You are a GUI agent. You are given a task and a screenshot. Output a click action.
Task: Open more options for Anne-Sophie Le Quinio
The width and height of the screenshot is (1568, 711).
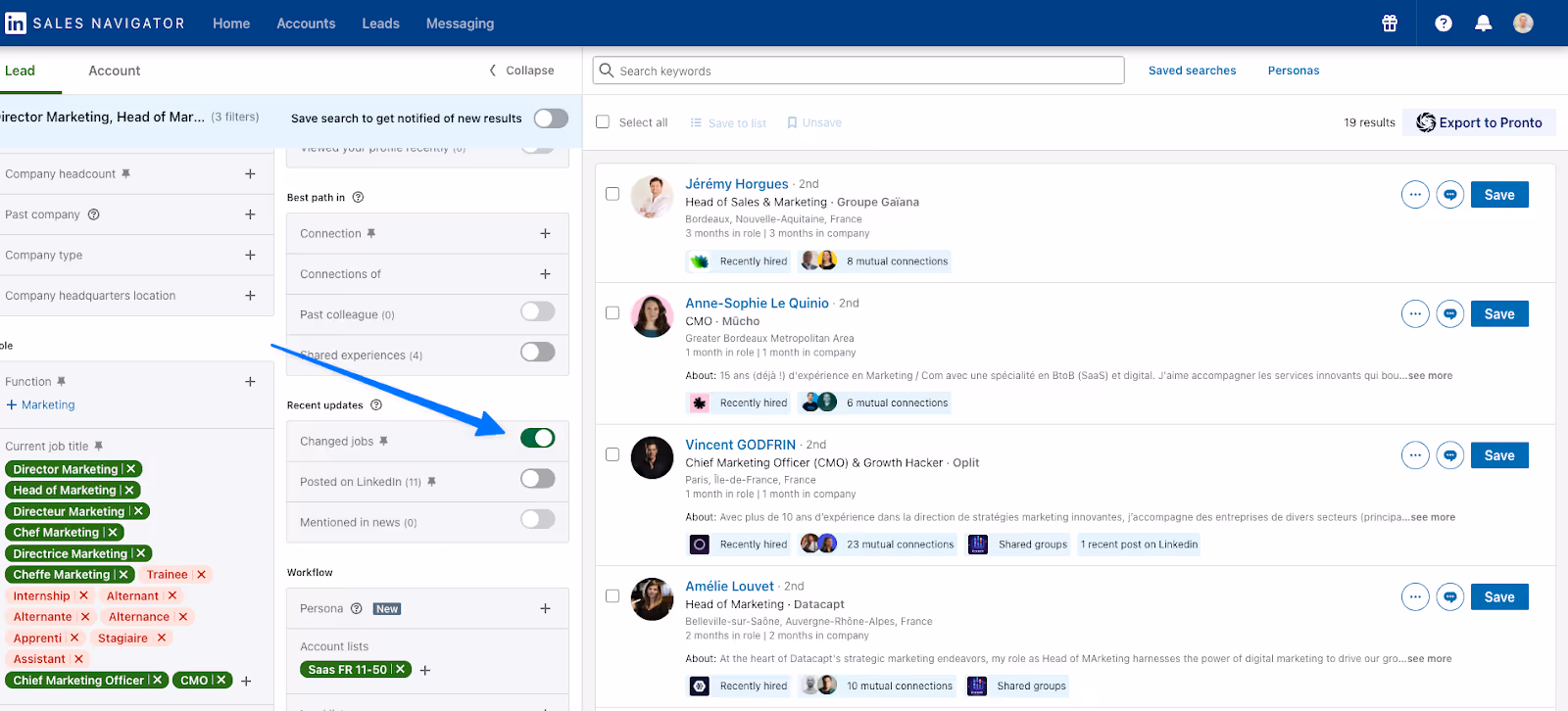(1415, 314)
